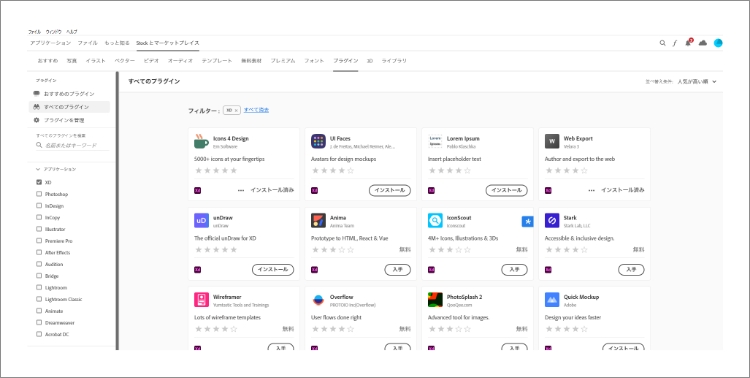The image size is (750, 378).
Task: Click the PhotoSplash 2 plugin icon
Action: [x=435, y=300]
